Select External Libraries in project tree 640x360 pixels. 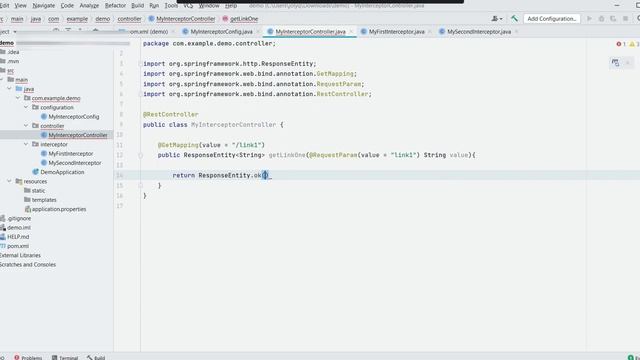point(20,255)
